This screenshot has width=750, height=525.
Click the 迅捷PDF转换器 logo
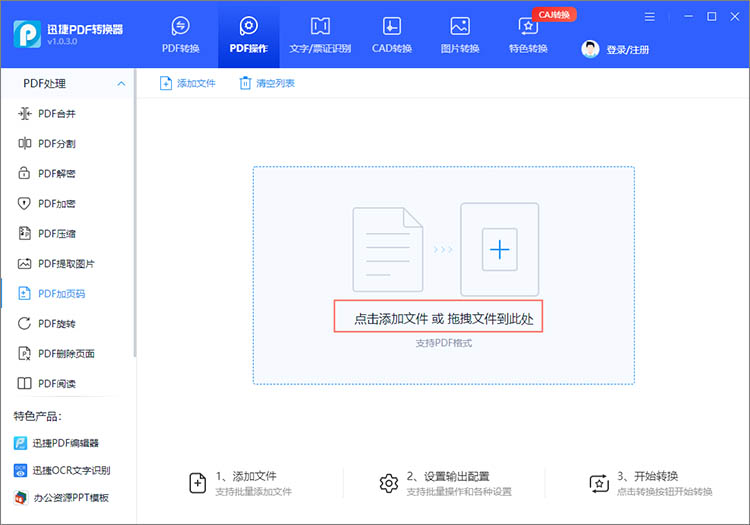click(x=27, y=34)
